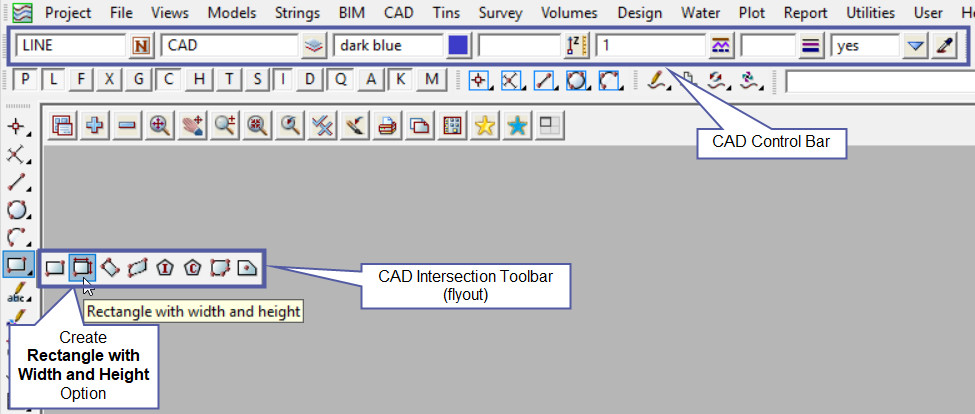Open rectangle flyout button in vertical toolbar
Screen dimensions: 975x414
[x=18, y=264]
